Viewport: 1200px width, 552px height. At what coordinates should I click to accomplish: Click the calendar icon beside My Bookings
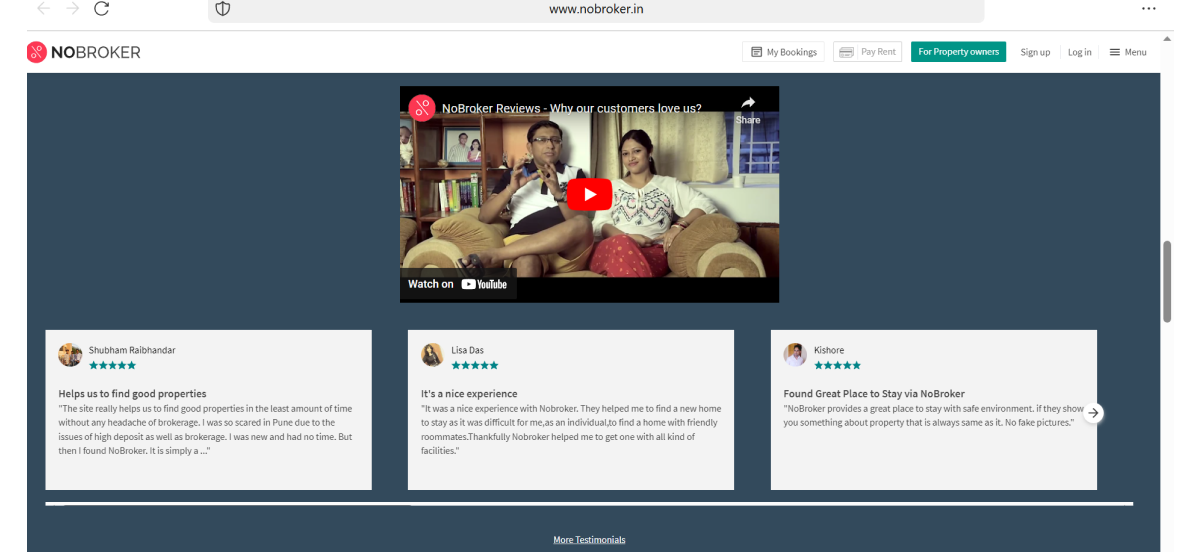(x=756, y=52)
